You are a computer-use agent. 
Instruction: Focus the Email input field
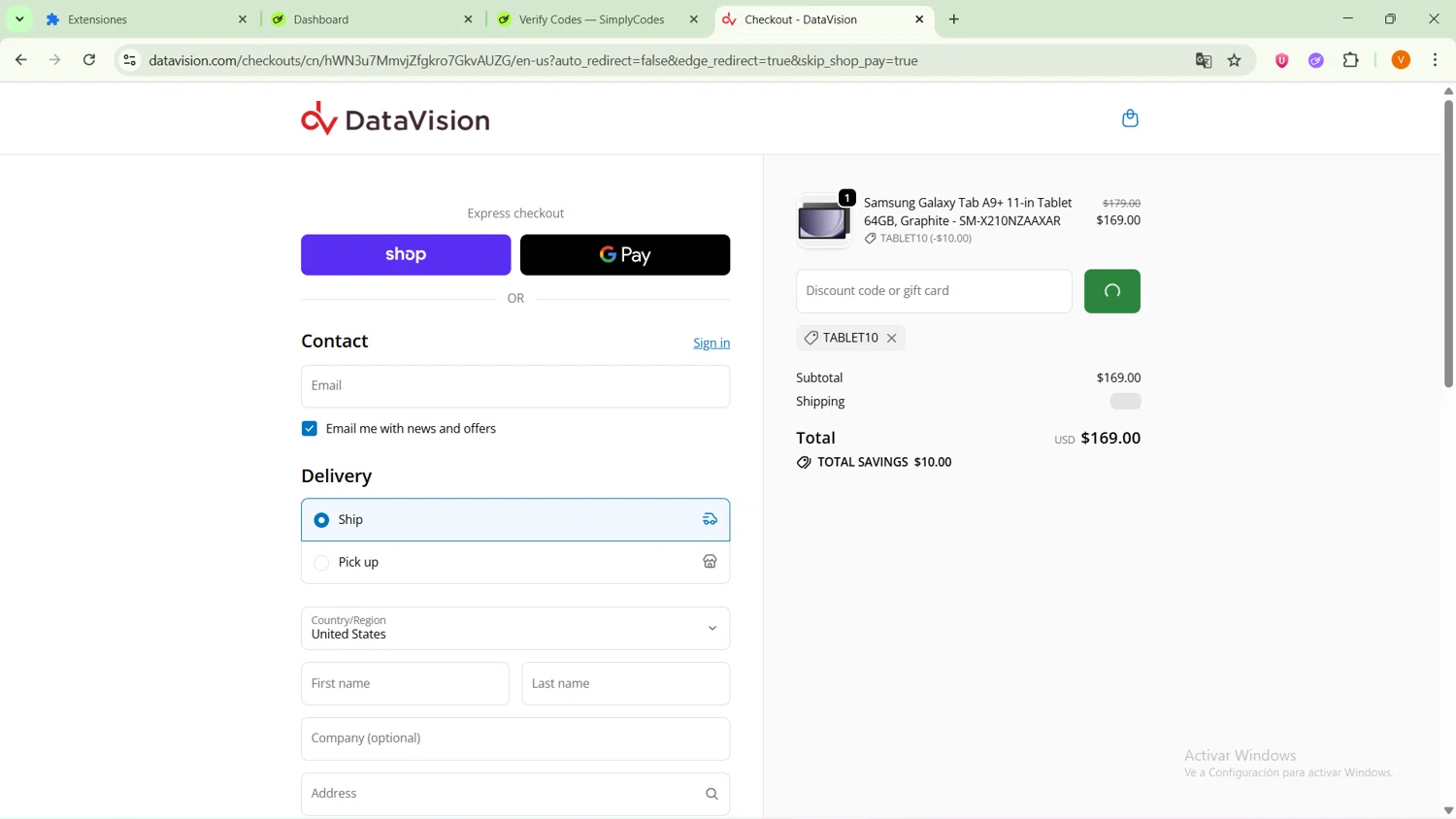[x=515, y=386]
